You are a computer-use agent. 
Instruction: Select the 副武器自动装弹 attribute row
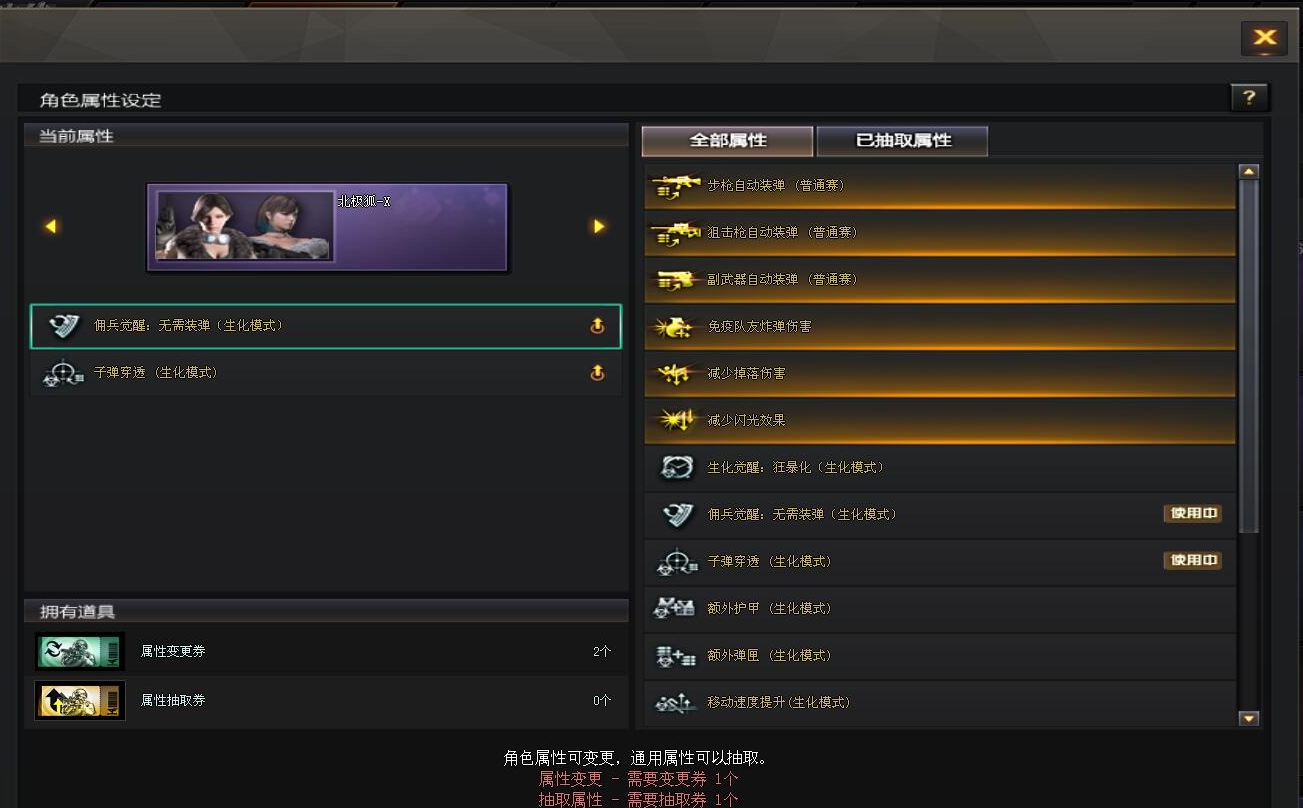940,280
